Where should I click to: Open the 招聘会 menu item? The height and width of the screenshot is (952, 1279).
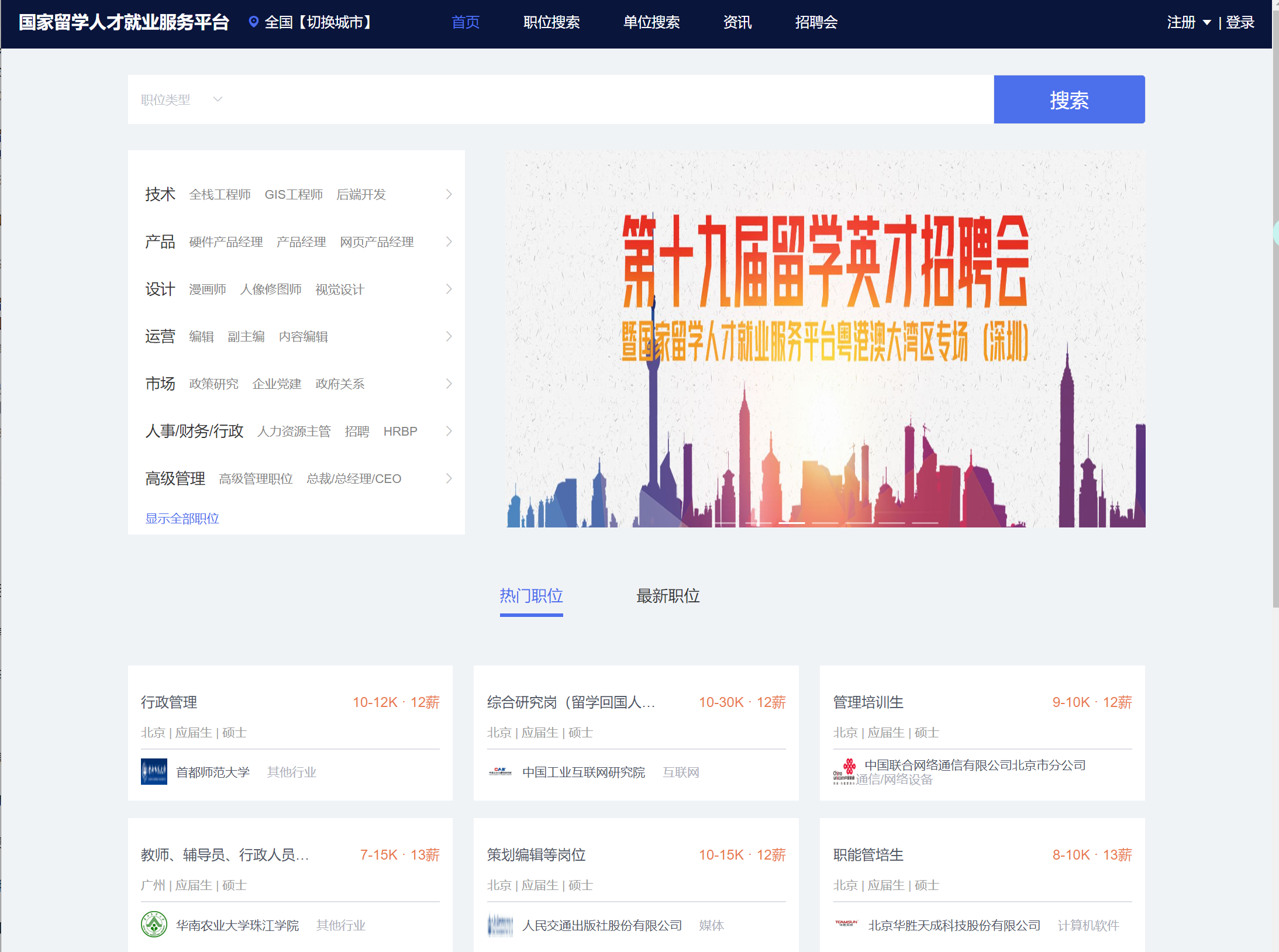816,22
